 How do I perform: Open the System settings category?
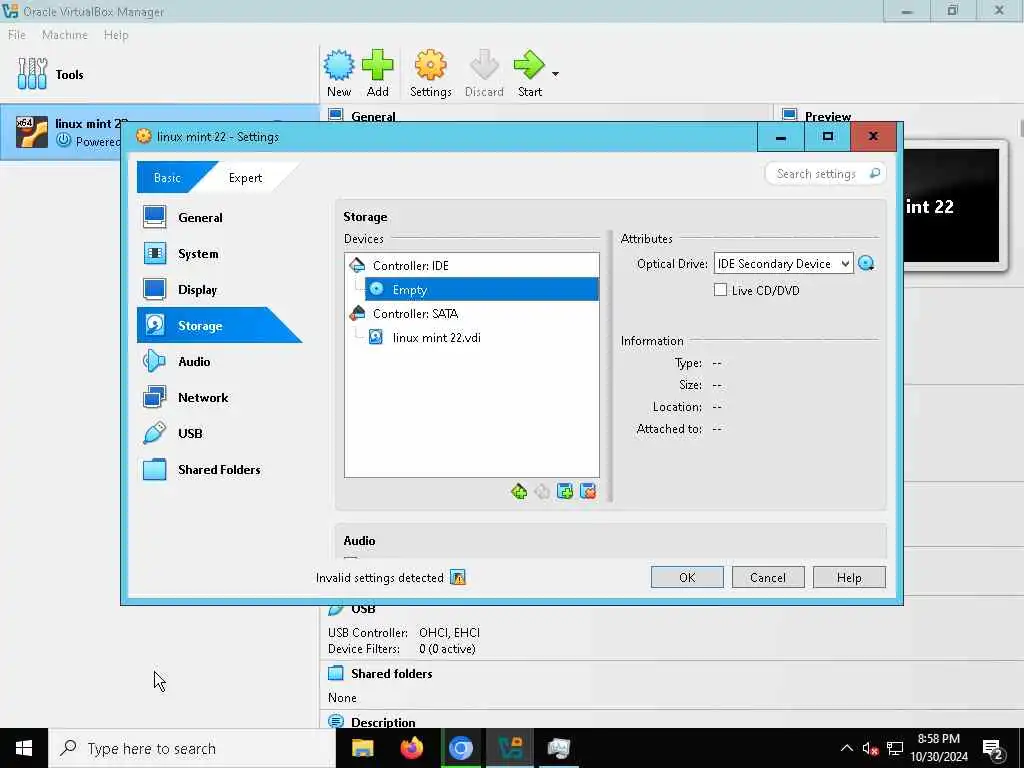coord(219,253)
